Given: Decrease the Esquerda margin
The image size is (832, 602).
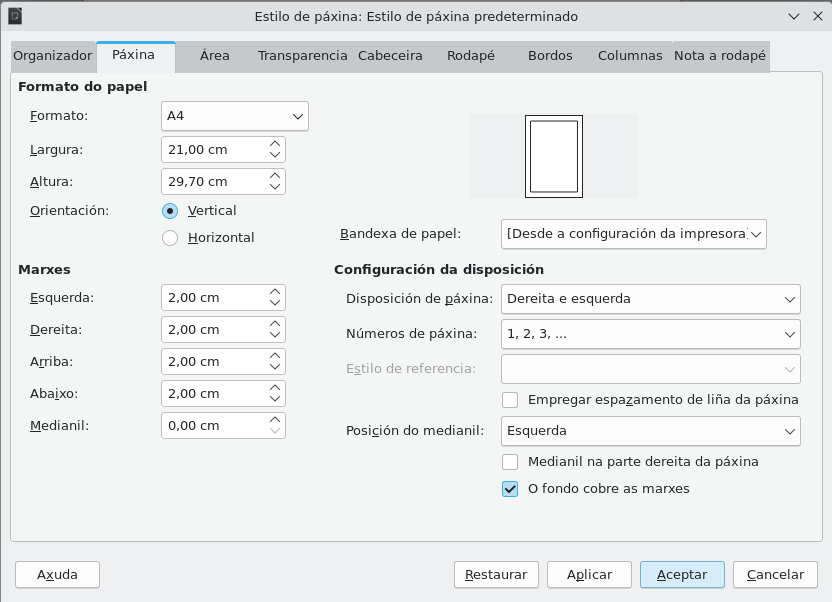Looking at the screenshot, I should (x=275, y=303).
